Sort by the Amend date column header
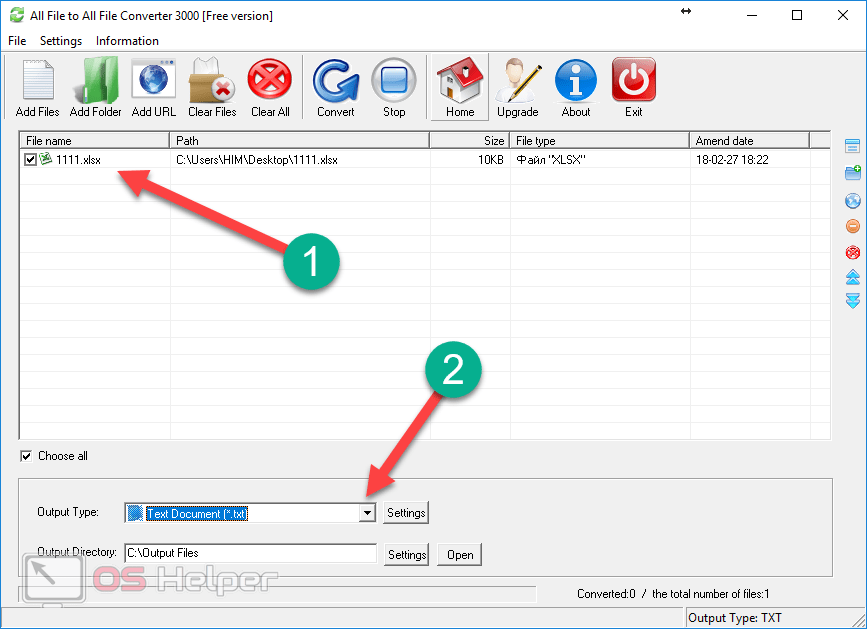 click(x=749, y=140)
